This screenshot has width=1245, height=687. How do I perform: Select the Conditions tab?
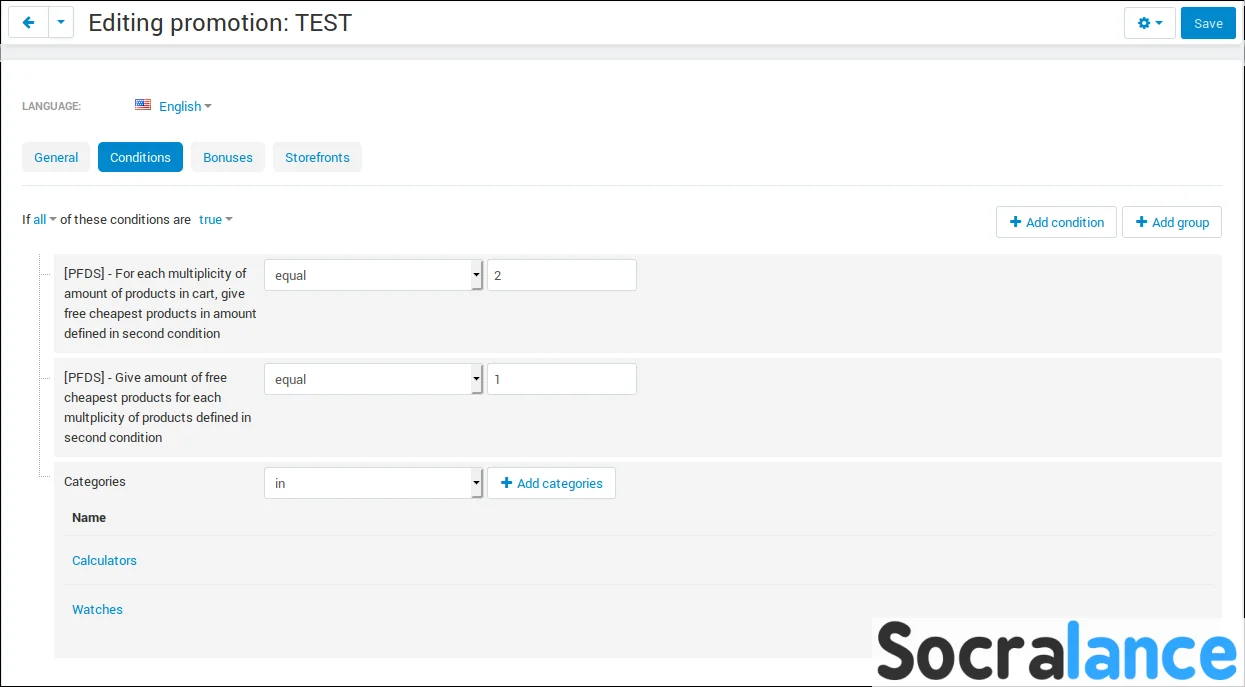click(x=140, y=157)
